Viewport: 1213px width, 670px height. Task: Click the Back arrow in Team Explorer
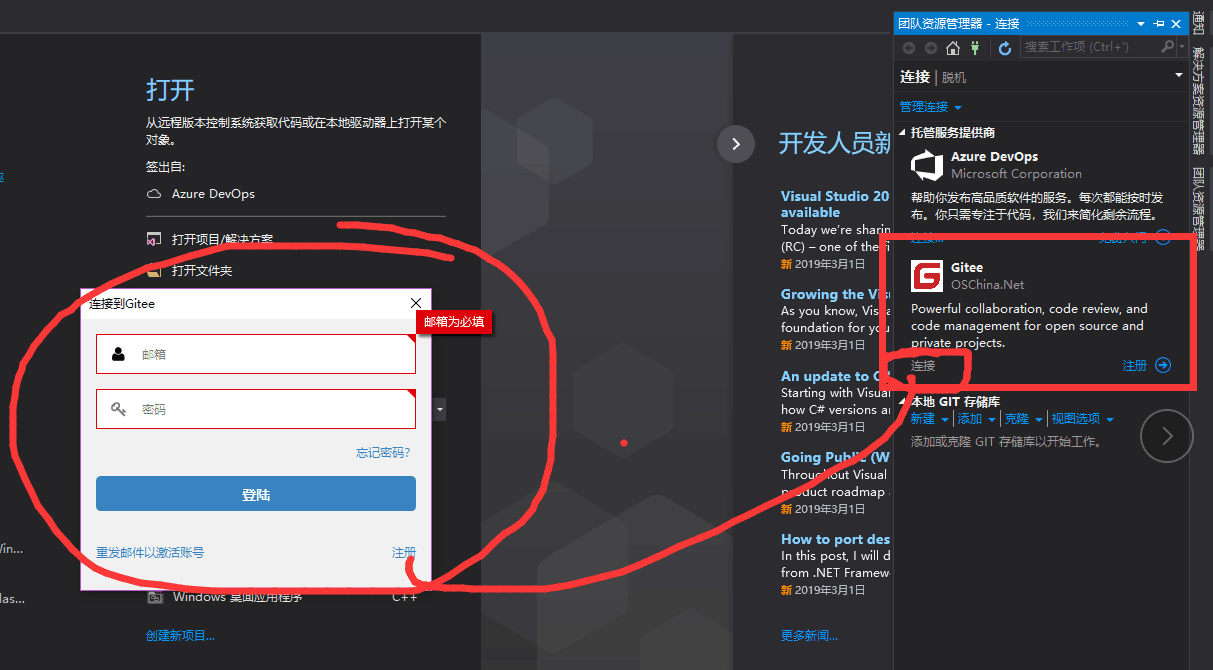click(909, 48)
